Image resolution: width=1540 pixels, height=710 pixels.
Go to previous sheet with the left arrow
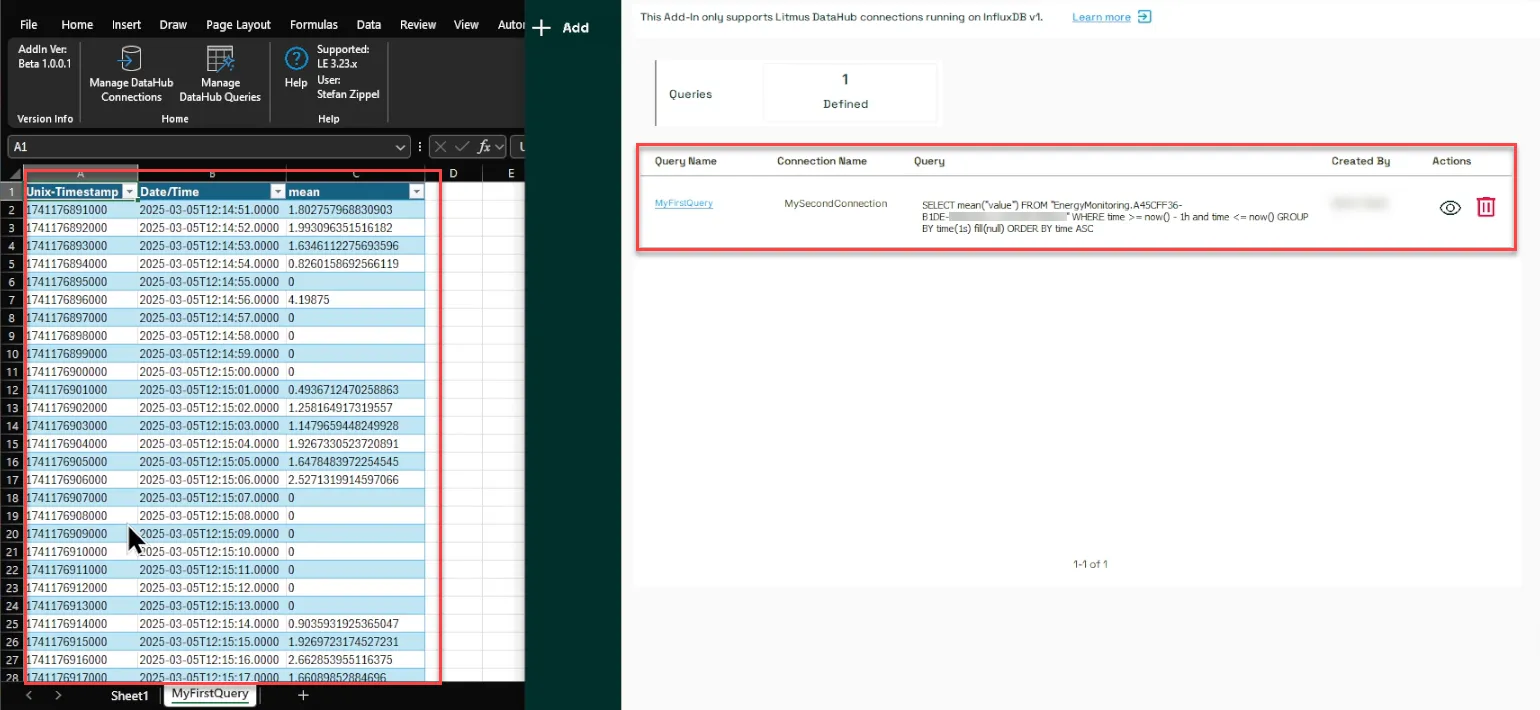(x=29, y=695)
